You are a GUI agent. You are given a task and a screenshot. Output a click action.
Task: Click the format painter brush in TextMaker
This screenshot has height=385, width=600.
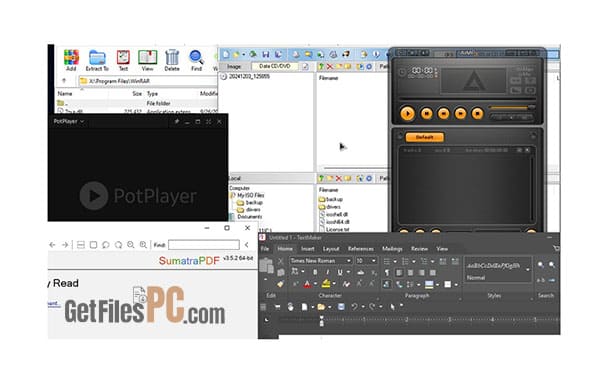(280, 284)
